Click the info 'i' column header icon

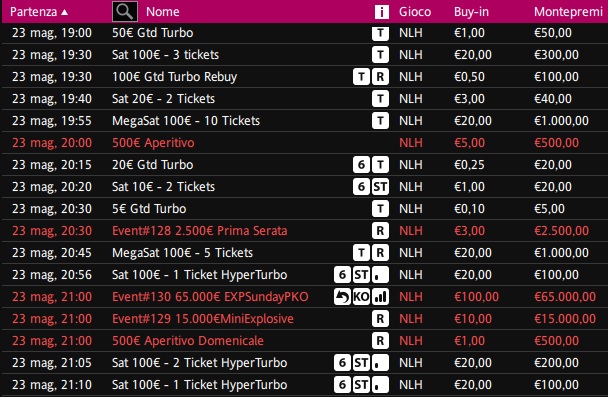point(382,12)
